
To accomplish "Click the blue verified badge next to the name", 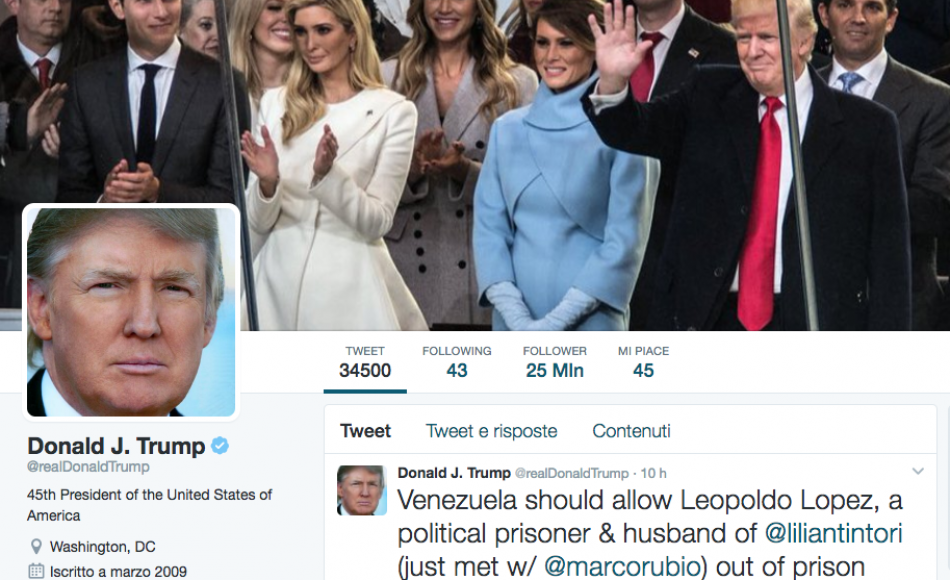I will tap(220, 446).
